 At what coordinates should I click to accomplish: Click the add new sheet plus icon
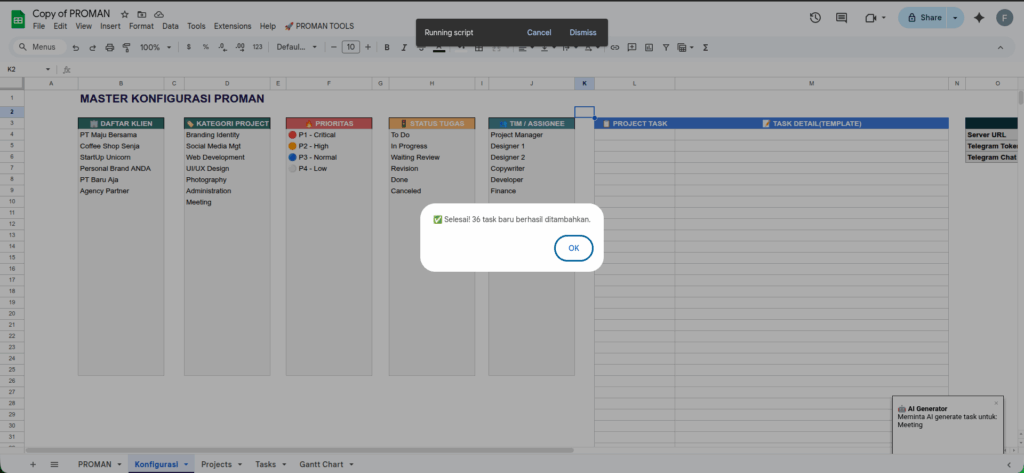pyautogui.click(x=32, y=464)
